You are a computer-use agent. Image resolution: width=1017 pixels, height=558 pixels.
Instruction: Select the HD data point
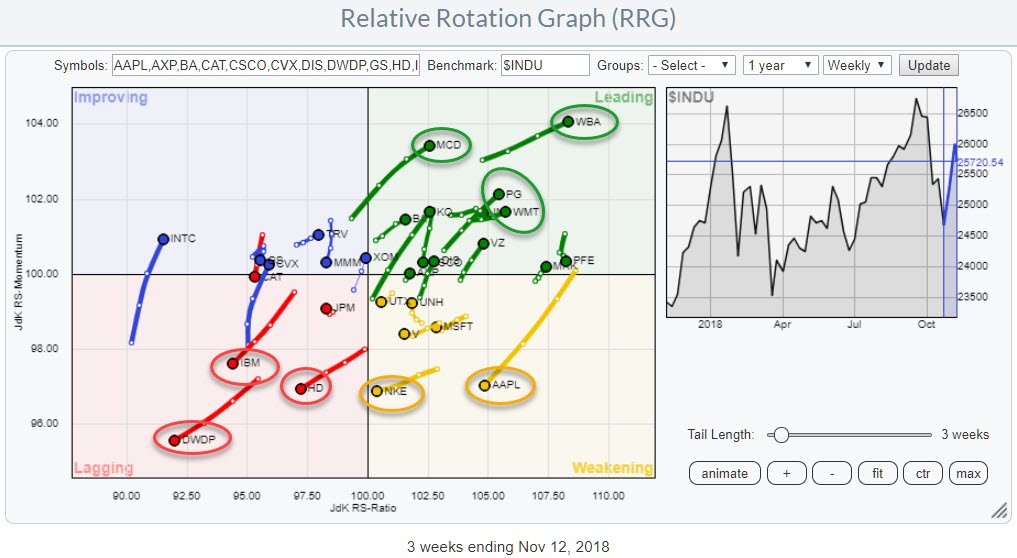tap(300, 389)
